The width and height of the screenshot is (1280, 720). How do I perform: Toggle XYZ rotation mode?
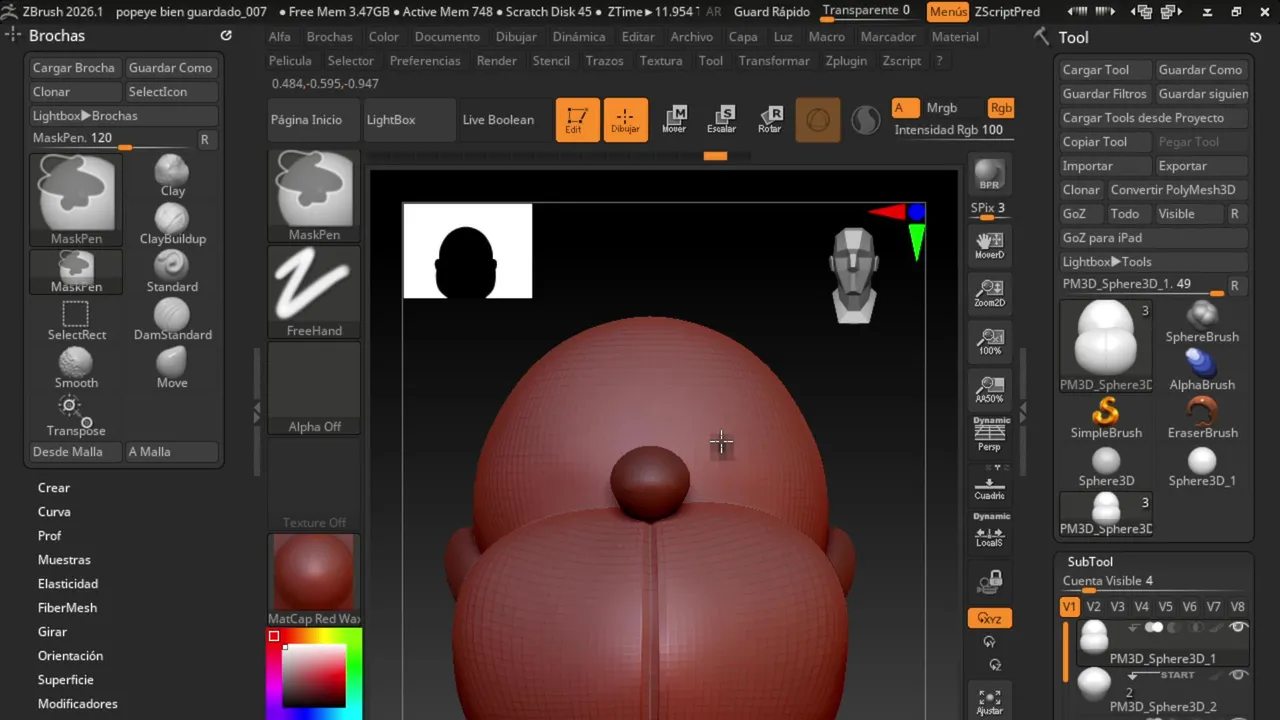point(990,618)
